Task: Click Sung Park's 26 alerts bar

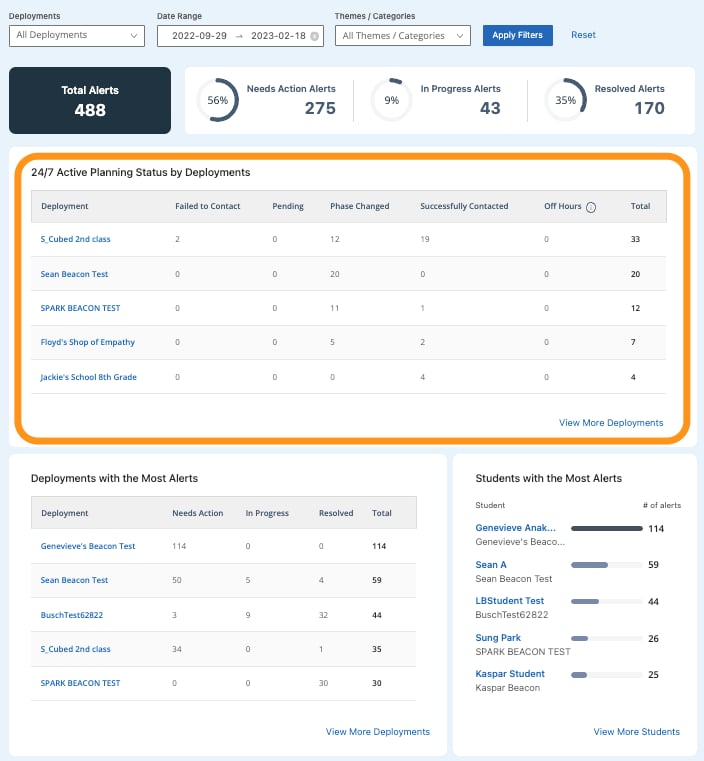Action: [607, 638]
